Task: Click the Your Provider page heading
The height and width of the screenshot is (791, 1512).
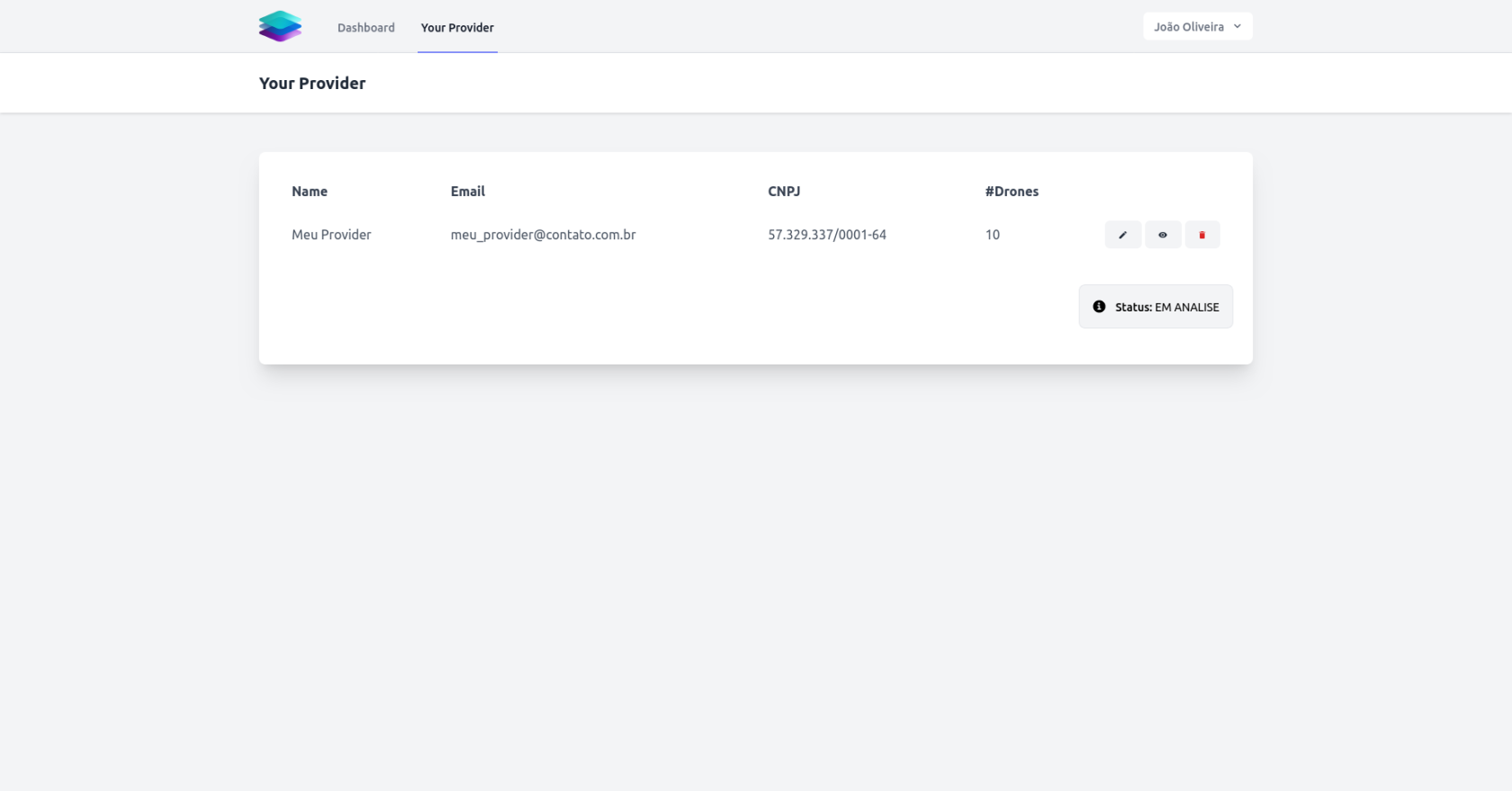Action: 312,84
